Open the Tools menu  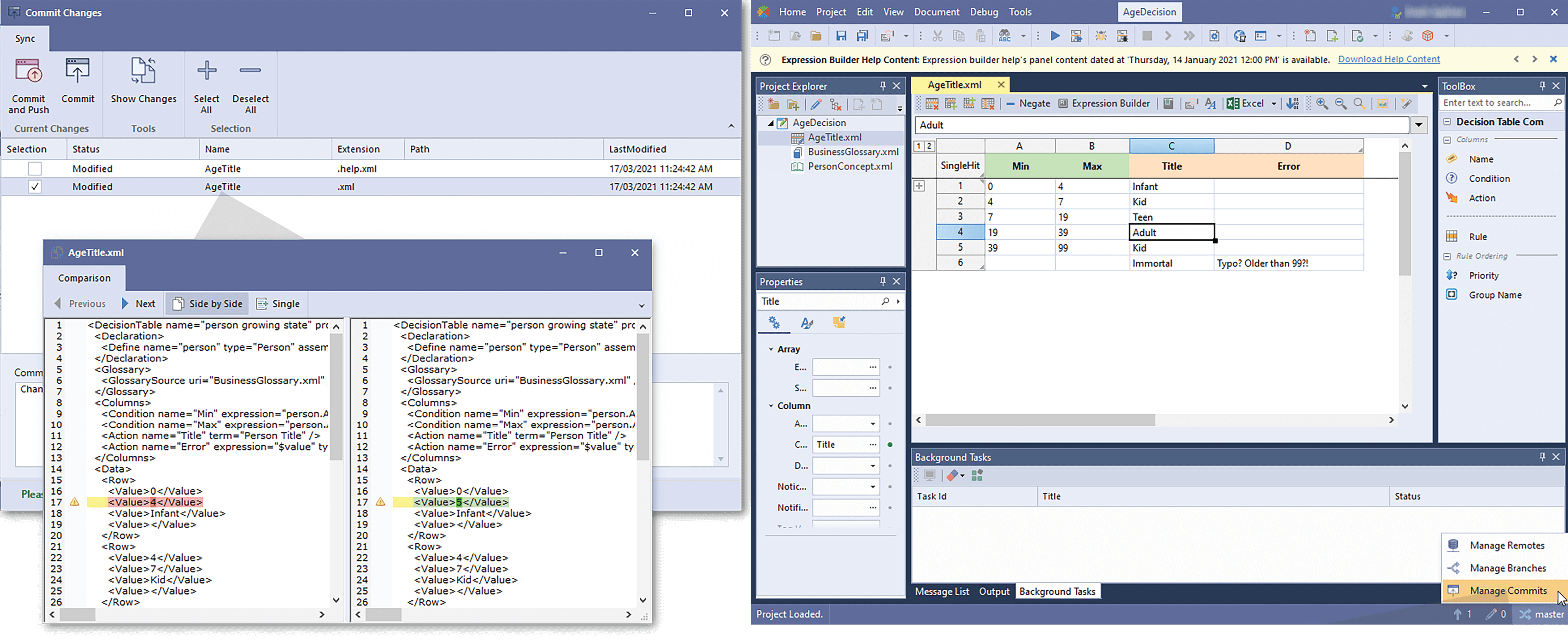tap(1020, 11)
